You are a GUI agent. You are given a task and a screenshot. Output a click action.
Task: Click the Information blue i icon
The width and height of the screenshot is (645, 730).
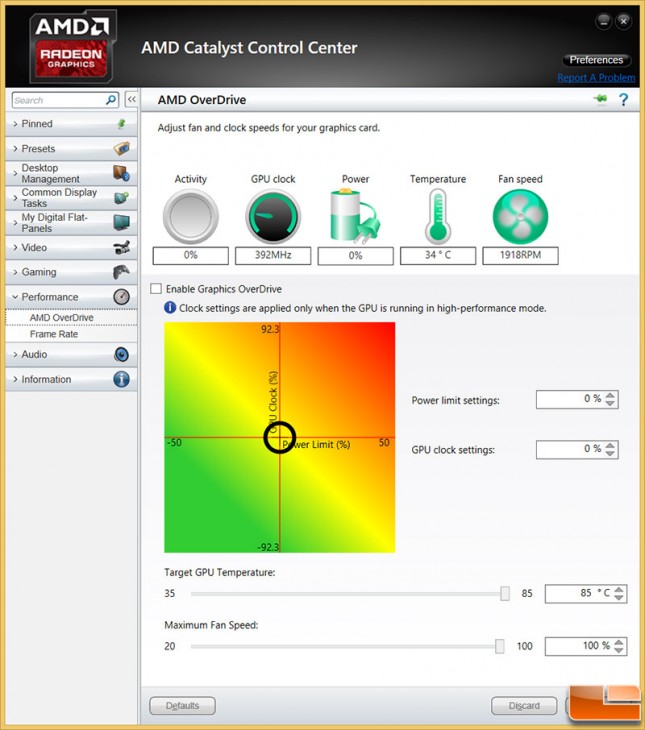pyautogui.click(x=122, y=379)
